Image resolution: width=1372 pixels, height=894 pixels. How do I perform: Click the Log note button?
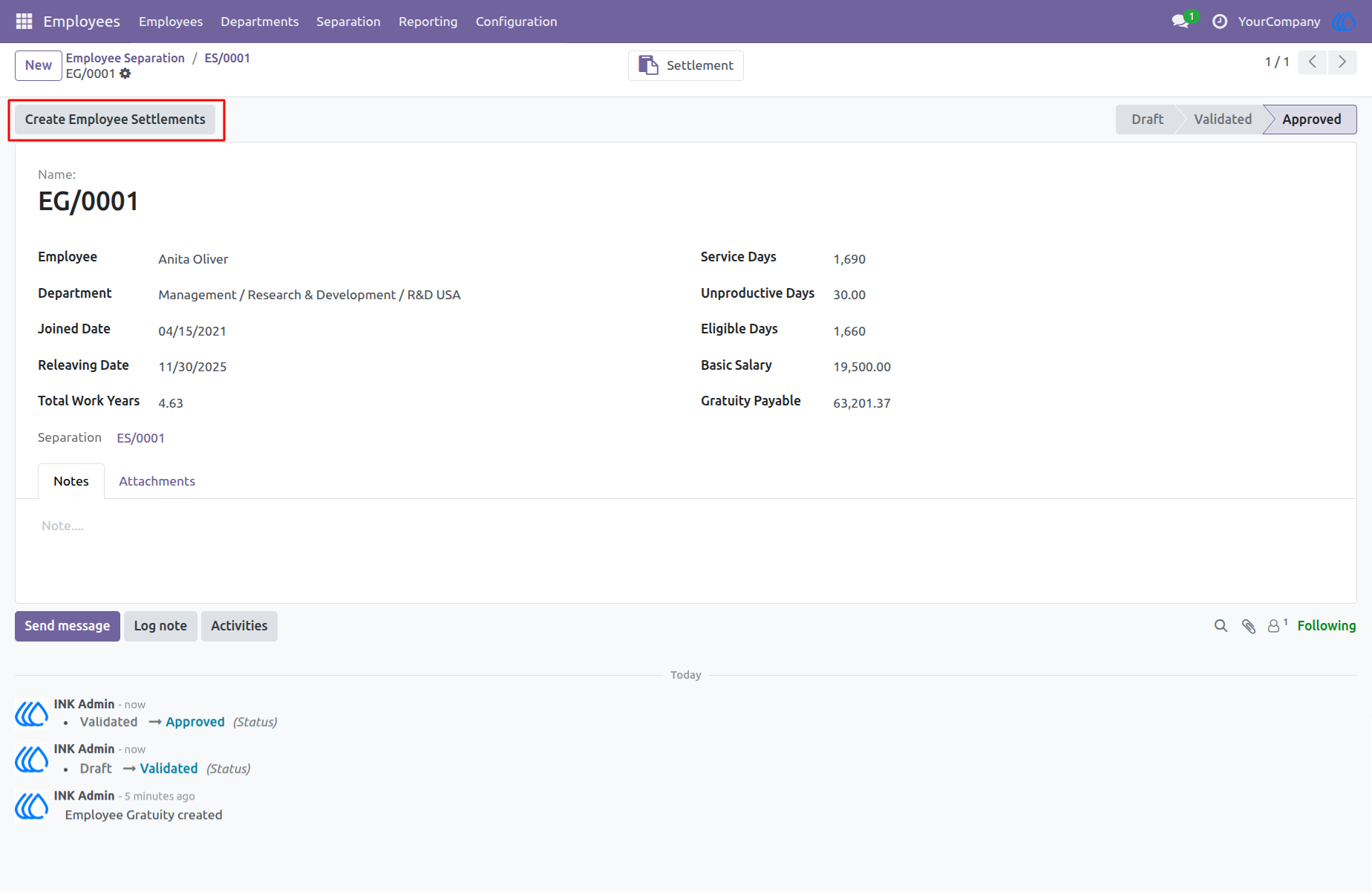160,626
